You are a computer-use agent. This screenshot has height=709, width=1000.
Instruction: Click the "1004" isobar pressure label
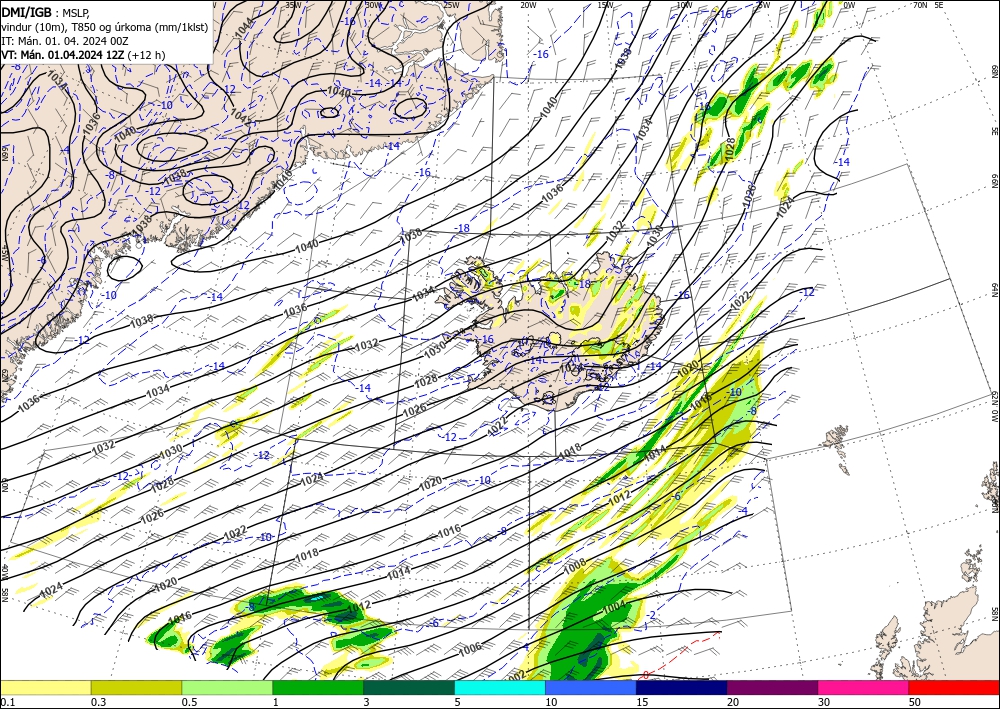point(614,608)
